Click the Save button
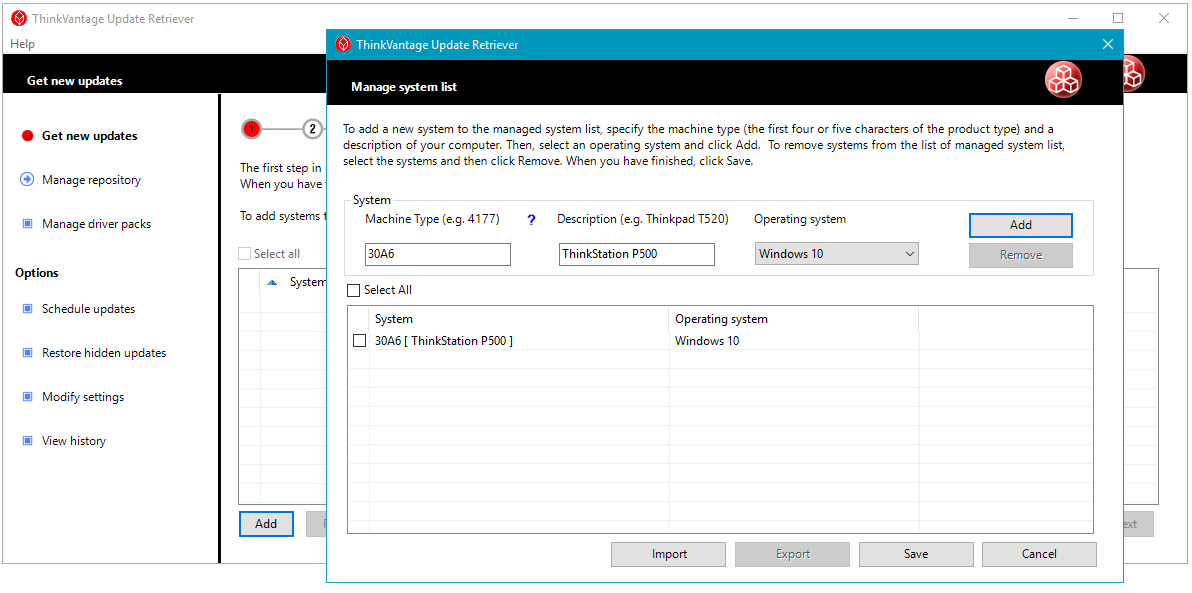 (x=915, y=554)
